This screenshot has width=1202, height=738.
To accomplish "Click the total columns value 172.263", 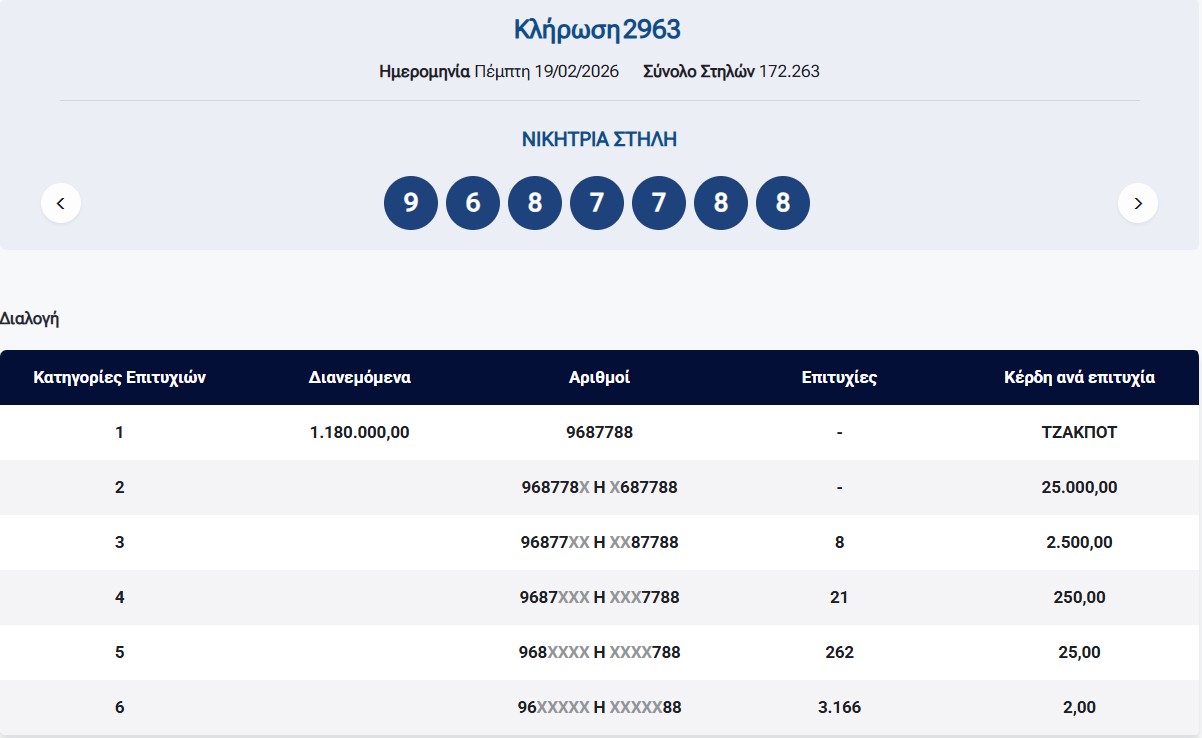I will [789, 71].
